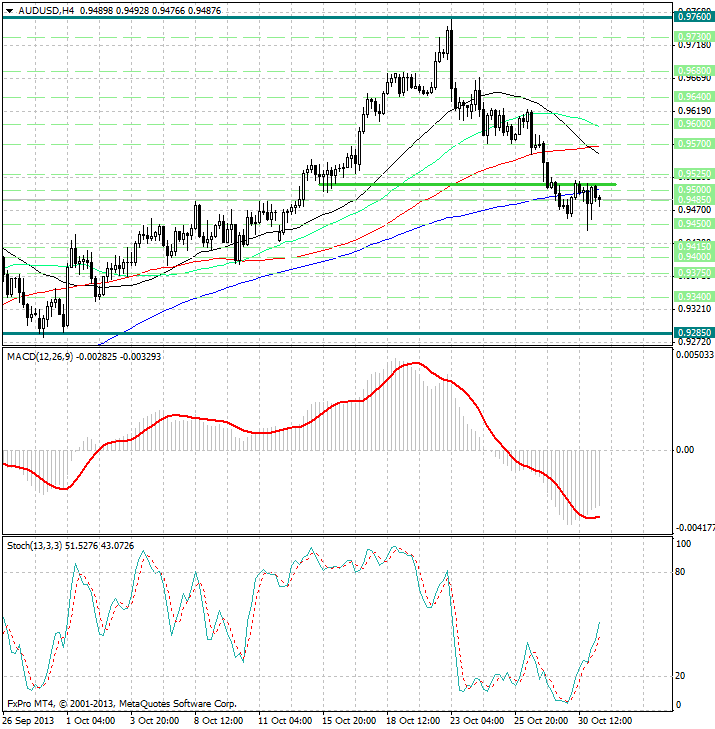Click the 11 Oct 04:00 time label
Screen dimensions: 715x729
(285, 721)
